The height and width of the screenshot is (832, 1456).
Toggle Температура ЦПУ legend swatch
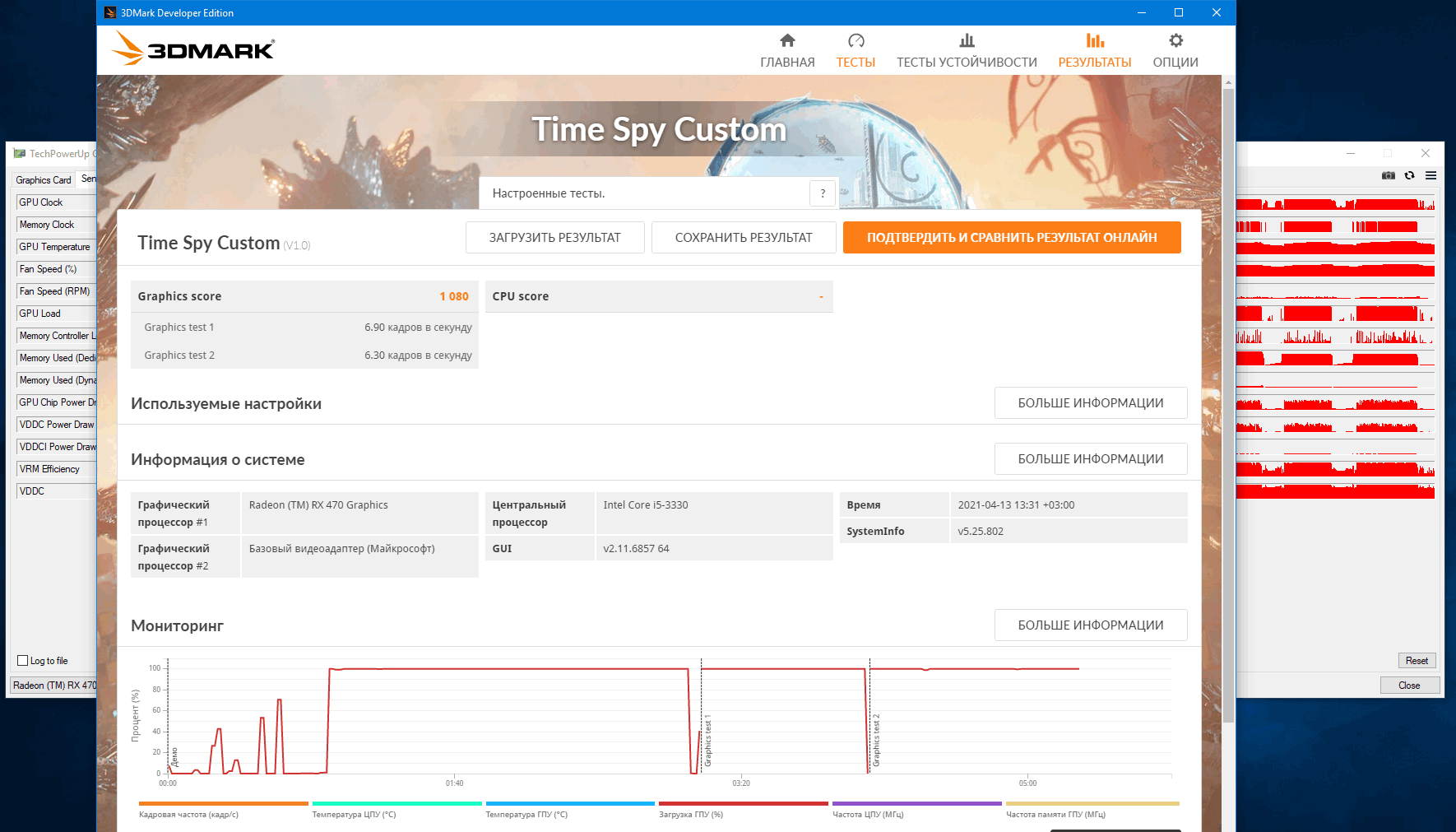coord(396,803)
